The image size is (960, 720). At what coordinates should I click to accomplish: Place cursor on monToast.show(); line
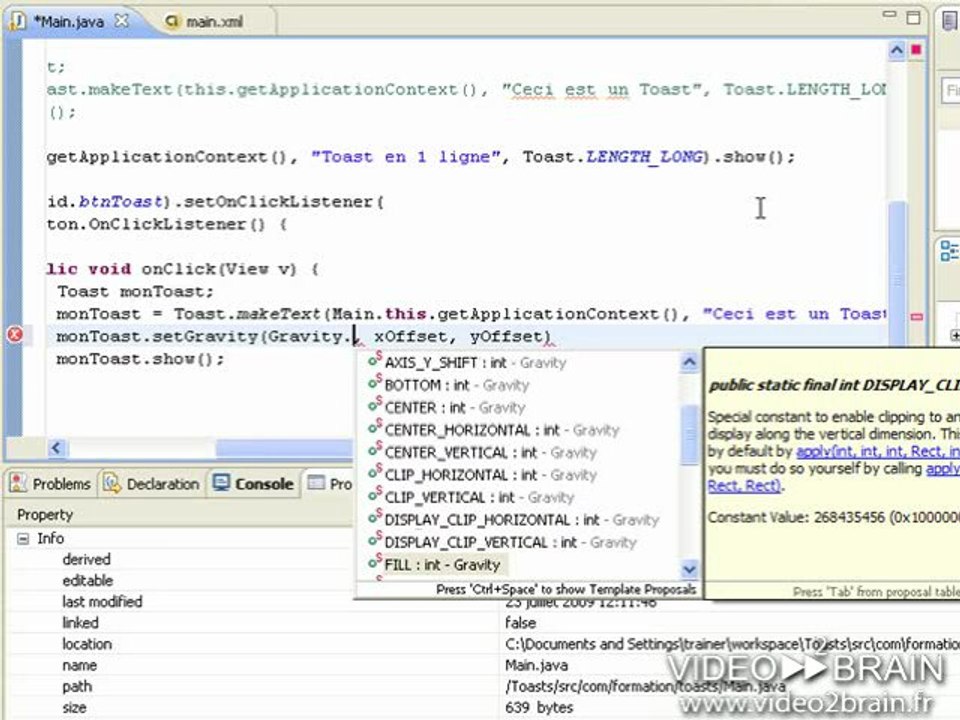tap(141, 359)
